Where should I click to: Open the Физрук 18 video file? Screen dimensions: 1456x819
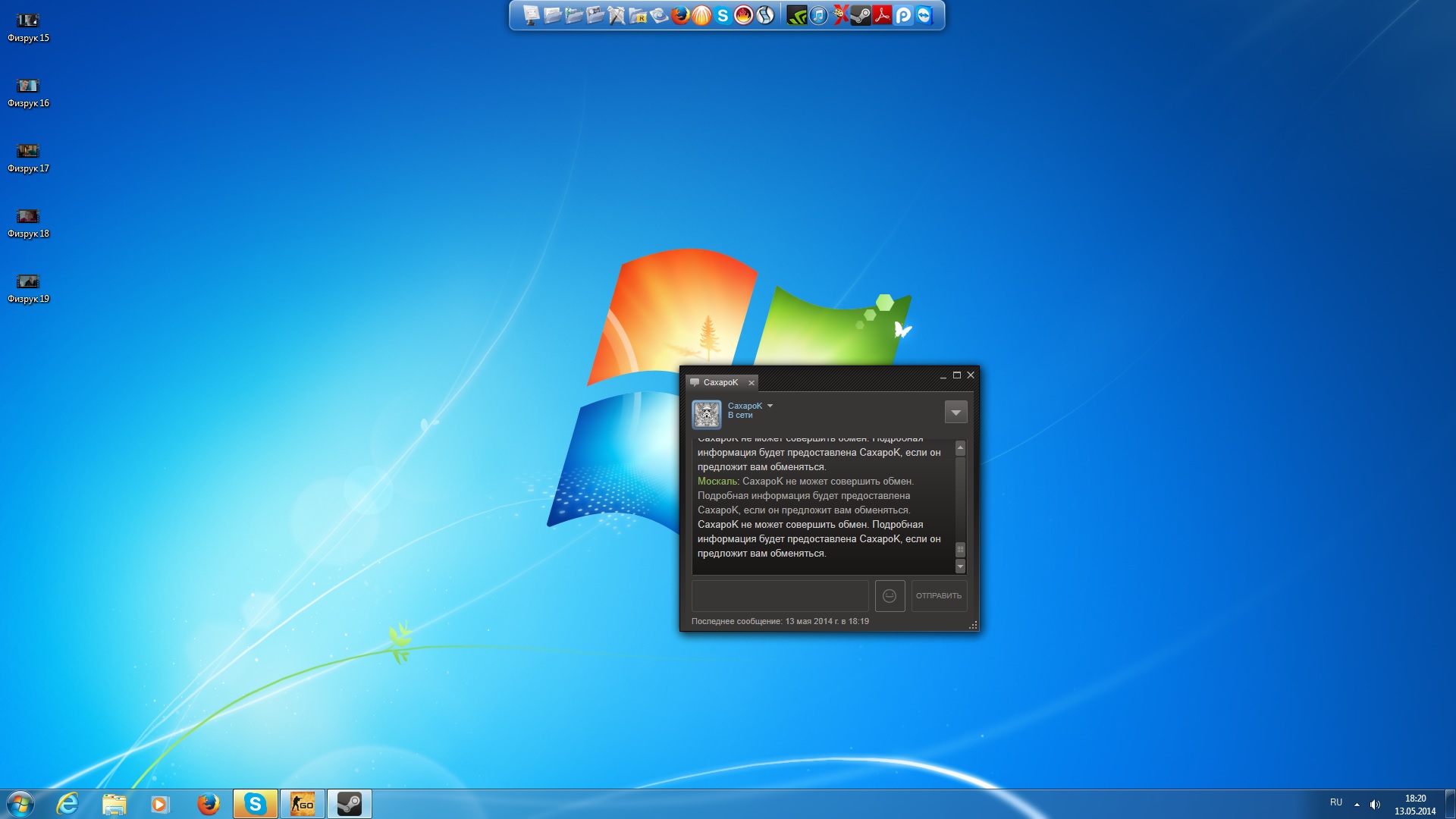tap(28, 223)
